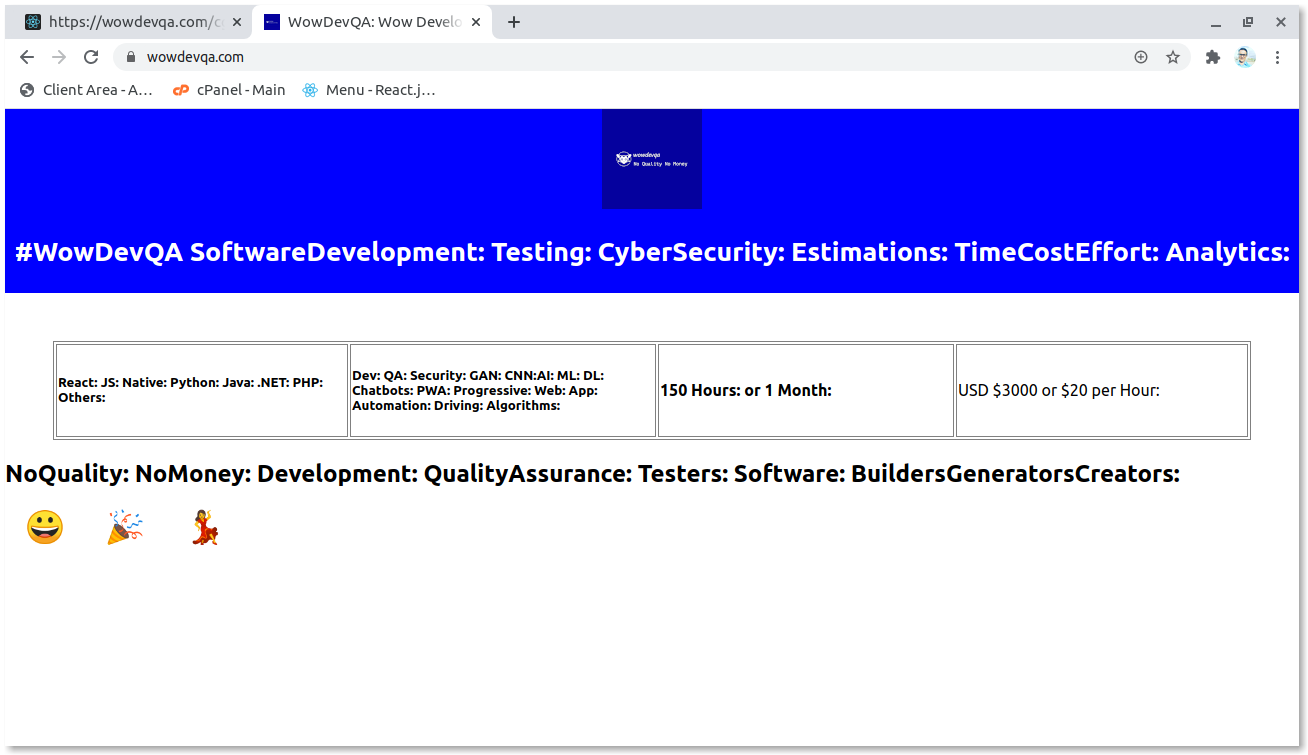Click the NoQuality: NoMoney: Development heading
This screenshot has height=755, width=1308.
tap(593, 474)
